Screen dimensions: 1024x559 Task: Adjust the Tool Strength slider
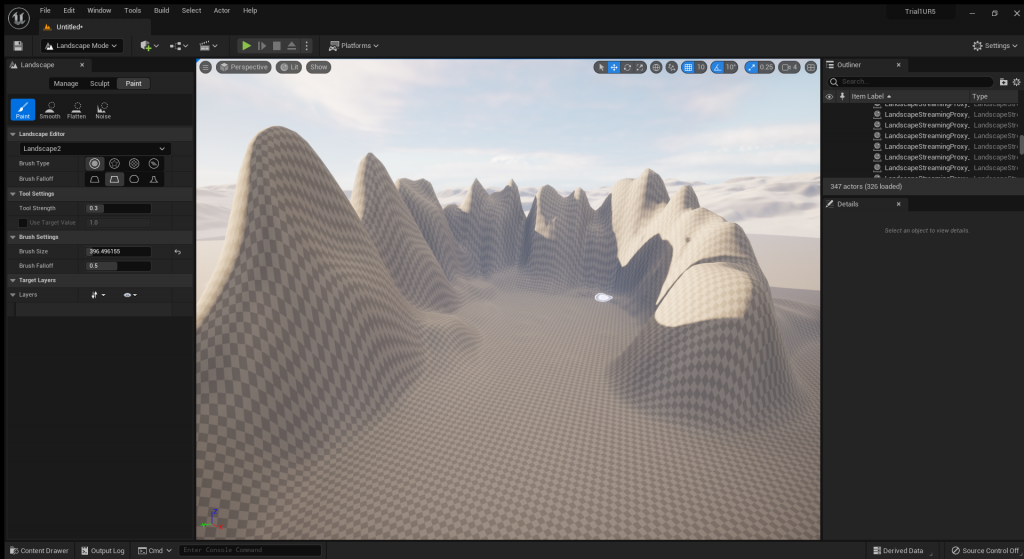[118, 208]
